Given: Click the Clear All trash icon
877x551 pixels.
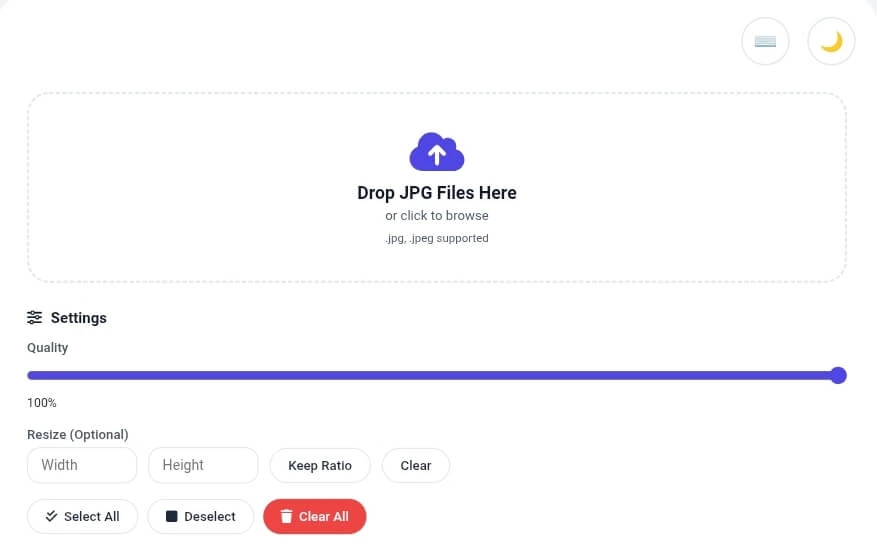Looking at the screenshot, I should click(x=286, y=516).
